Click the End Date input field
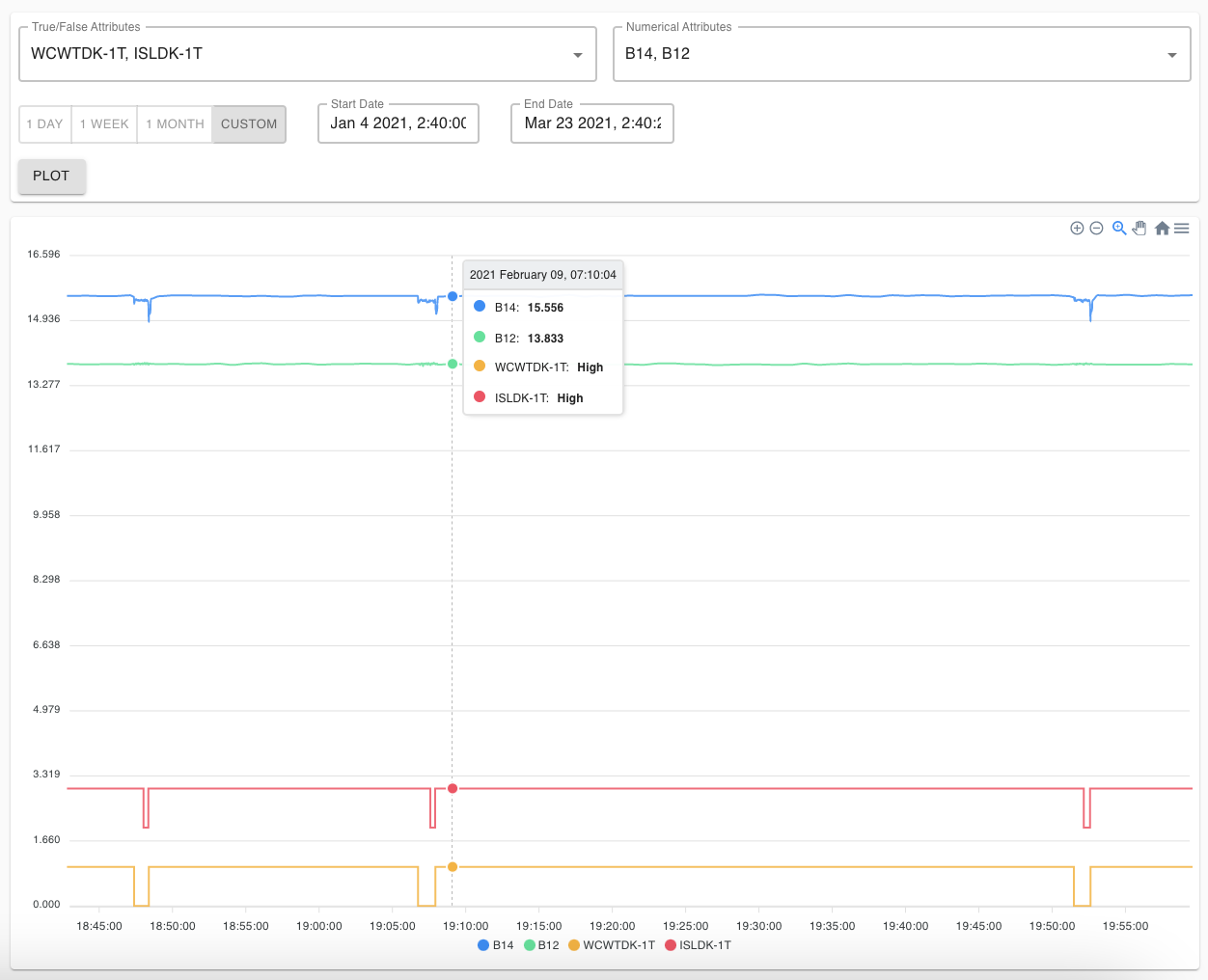The width and height of the screenshot is (1208, 980). click(x=592, y=123)
